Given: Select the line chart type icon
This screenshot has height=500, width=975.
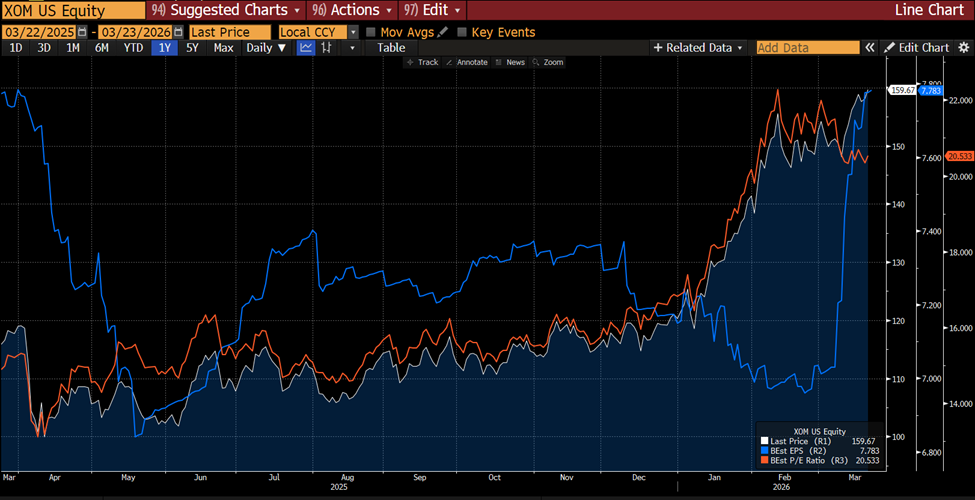Looking at the screenshot, I should [x=307, y=47].
